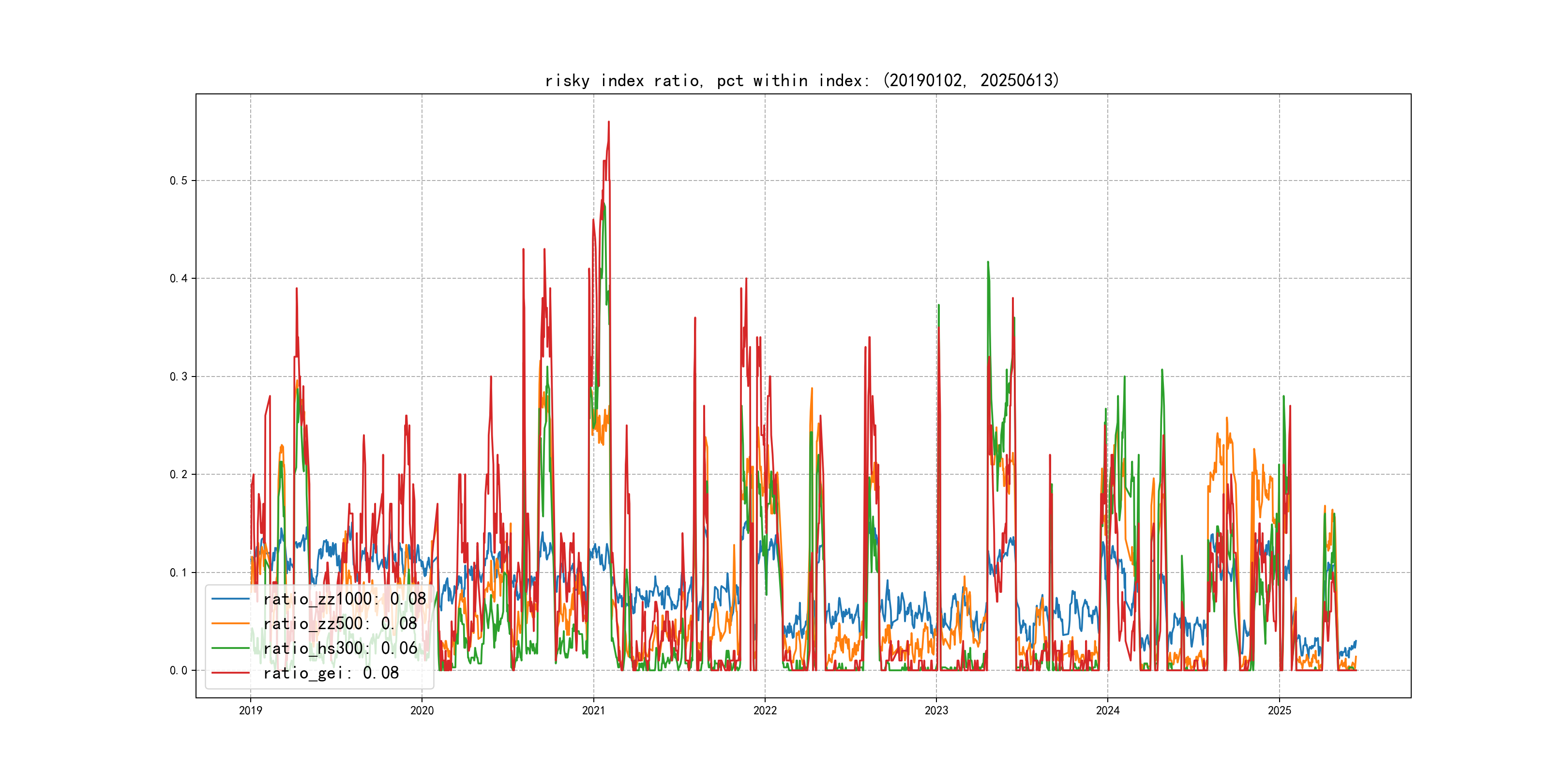Click the green ratio_hs300 legend line sample
This screenshot has width=1568, height=784.
(x=230, y=648)
